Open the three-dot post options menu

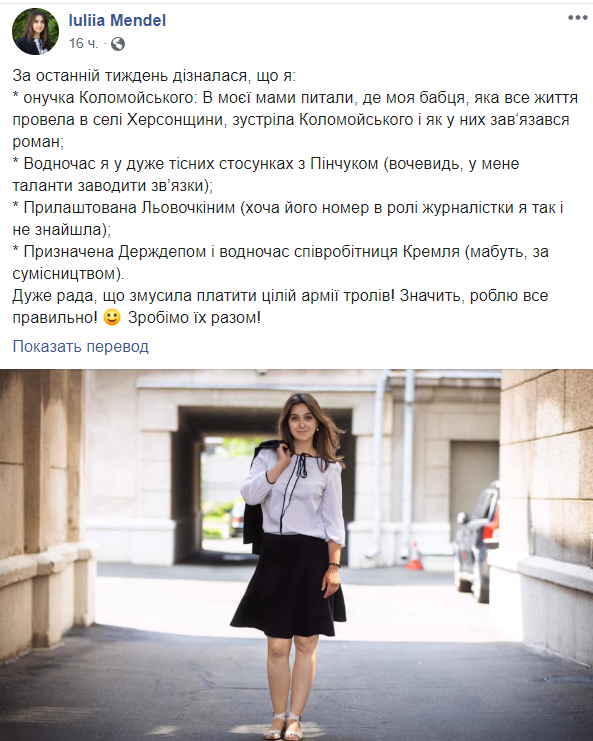[x=577, y=18]
